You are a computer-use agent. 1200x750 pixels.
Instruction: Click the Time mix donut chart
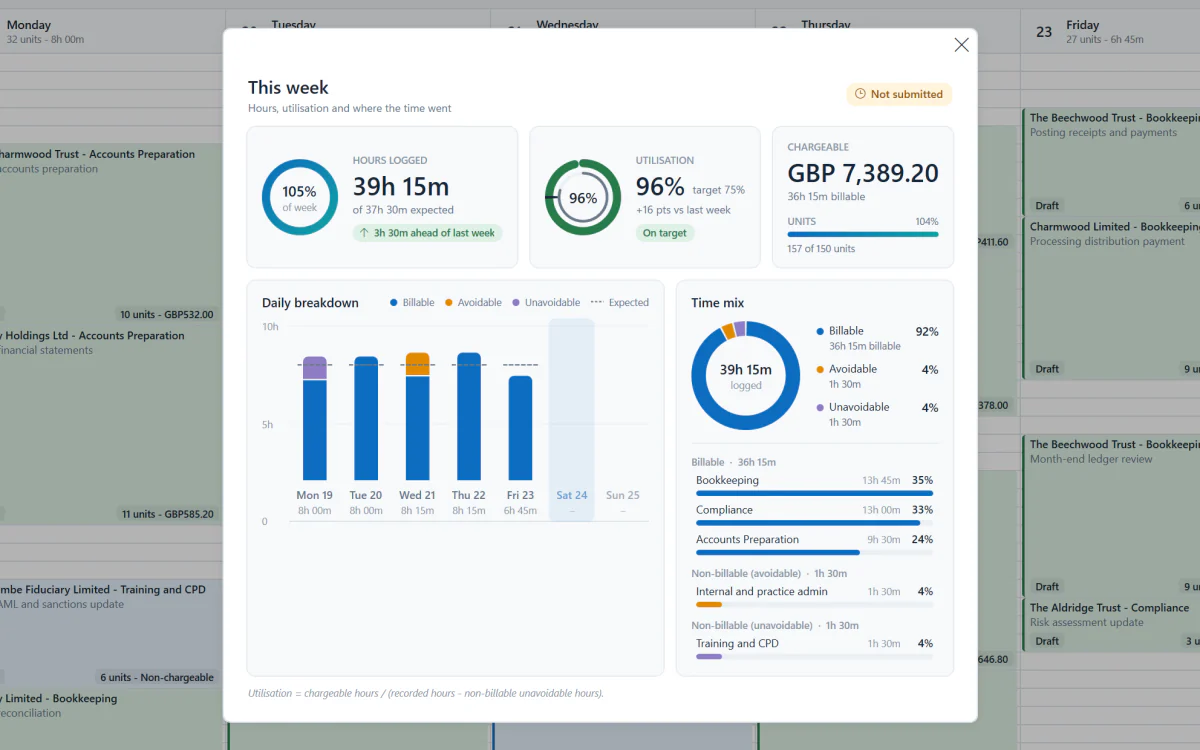(x=746, y=376)
